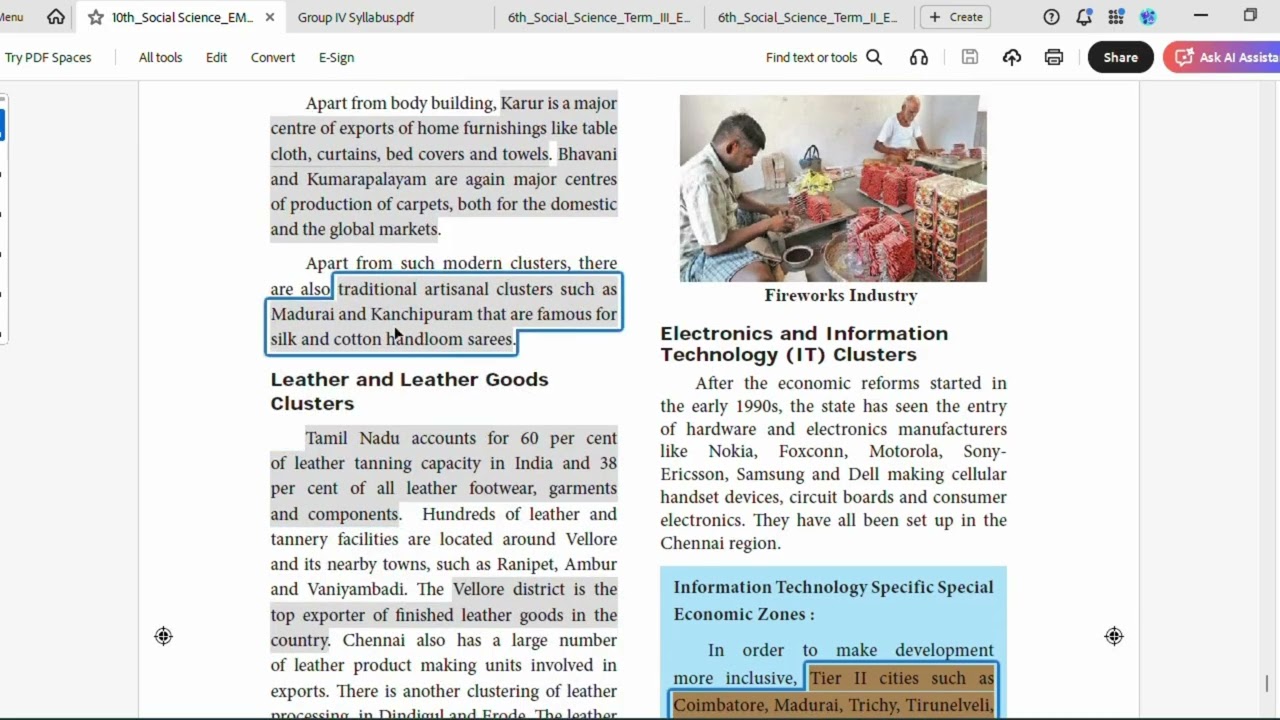The width and height of the screenshot is (1280, 720).
Task: Open the E-Sign tool
Action: pos(336,57)
